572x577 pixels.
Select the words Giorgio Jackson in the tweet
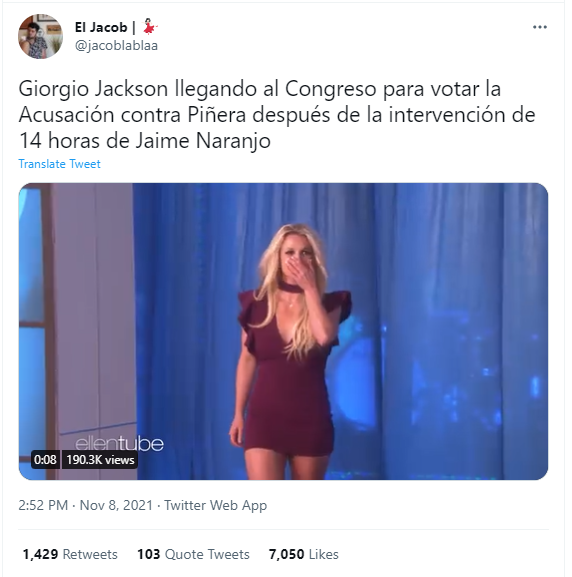pyautogui.click(x=93, y=89)
